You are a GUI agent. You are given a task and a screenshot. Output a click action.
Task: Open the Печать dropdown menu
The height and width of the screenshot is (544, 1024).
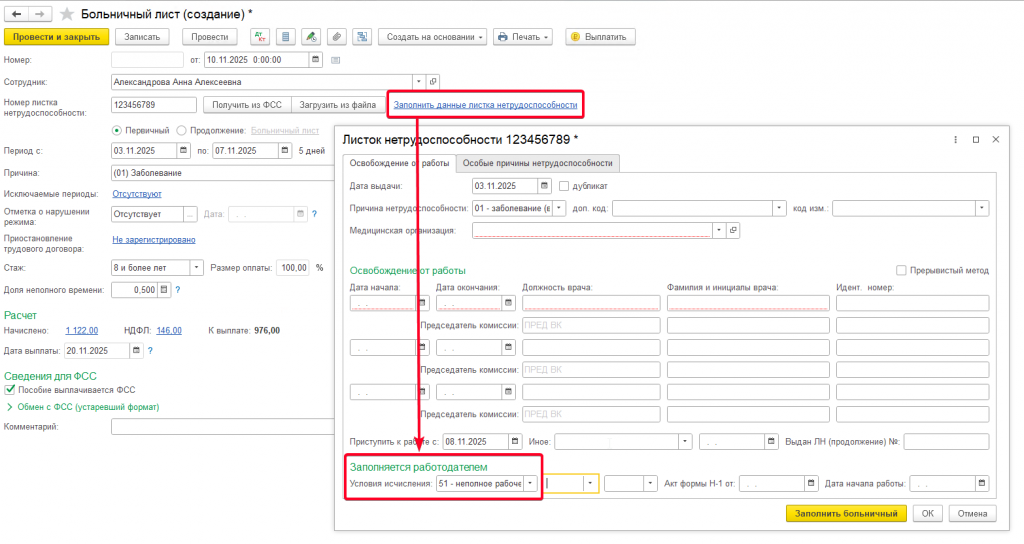523,37
